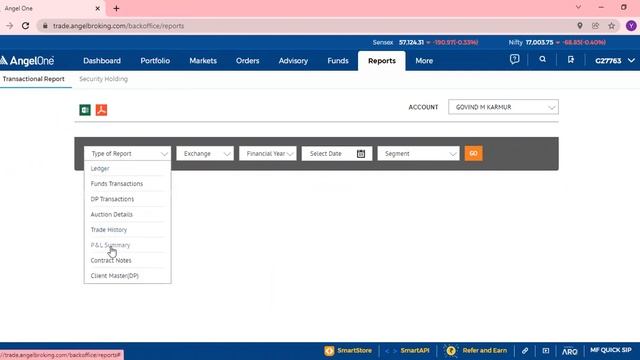Click the footer box icon before ARQ

[546, 351]
